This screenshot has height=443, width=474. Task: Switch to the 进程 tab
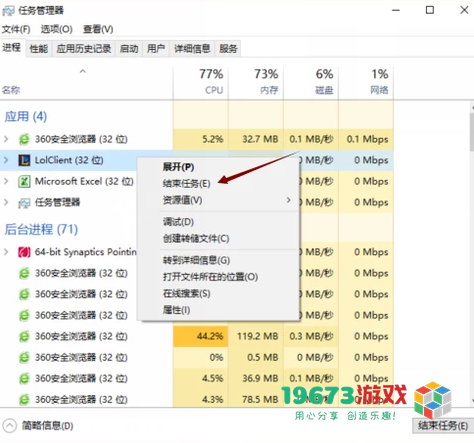pyautogui.click(x=12, y=48)
